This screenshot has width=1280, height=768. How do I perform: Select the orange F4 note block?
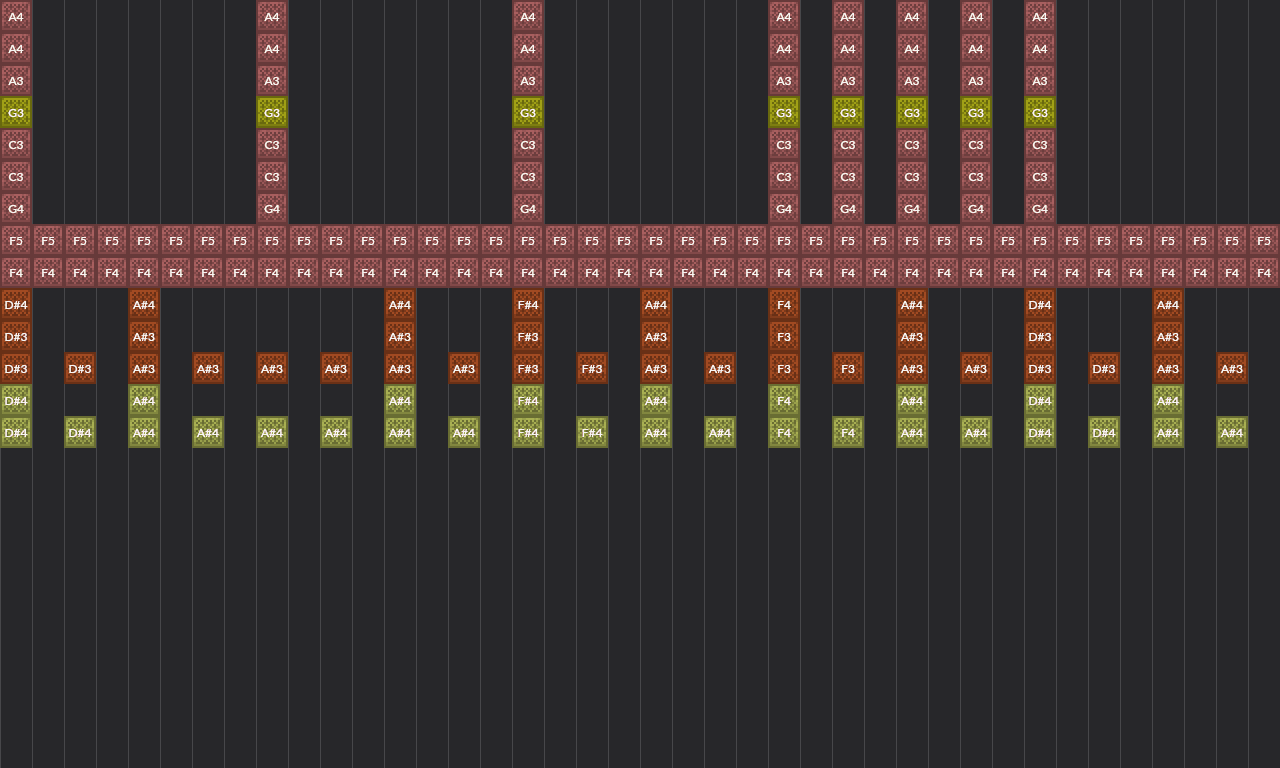tap(784, 304)
